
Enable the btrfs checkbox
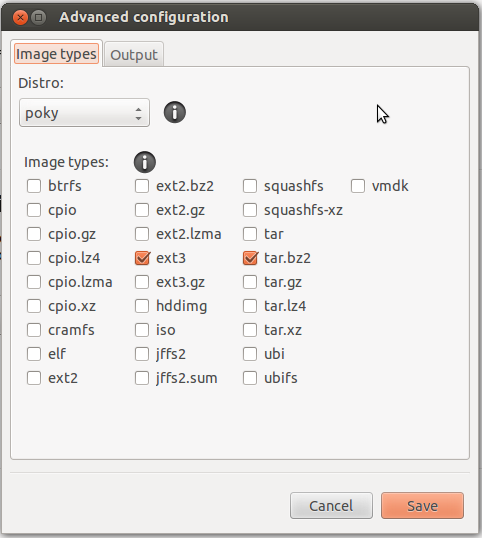34,186
